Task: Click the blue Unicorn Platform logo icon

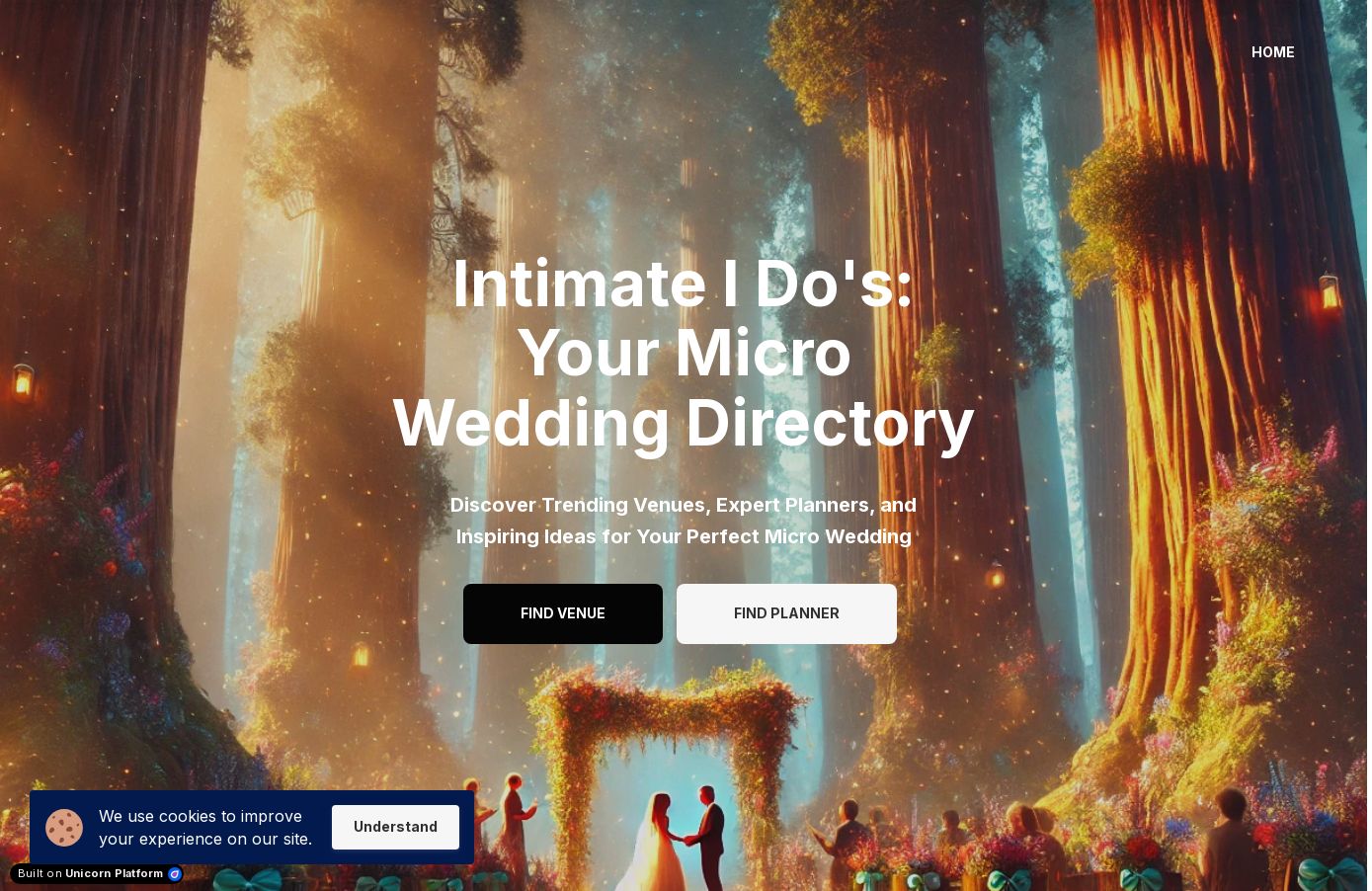Action: 175,874
